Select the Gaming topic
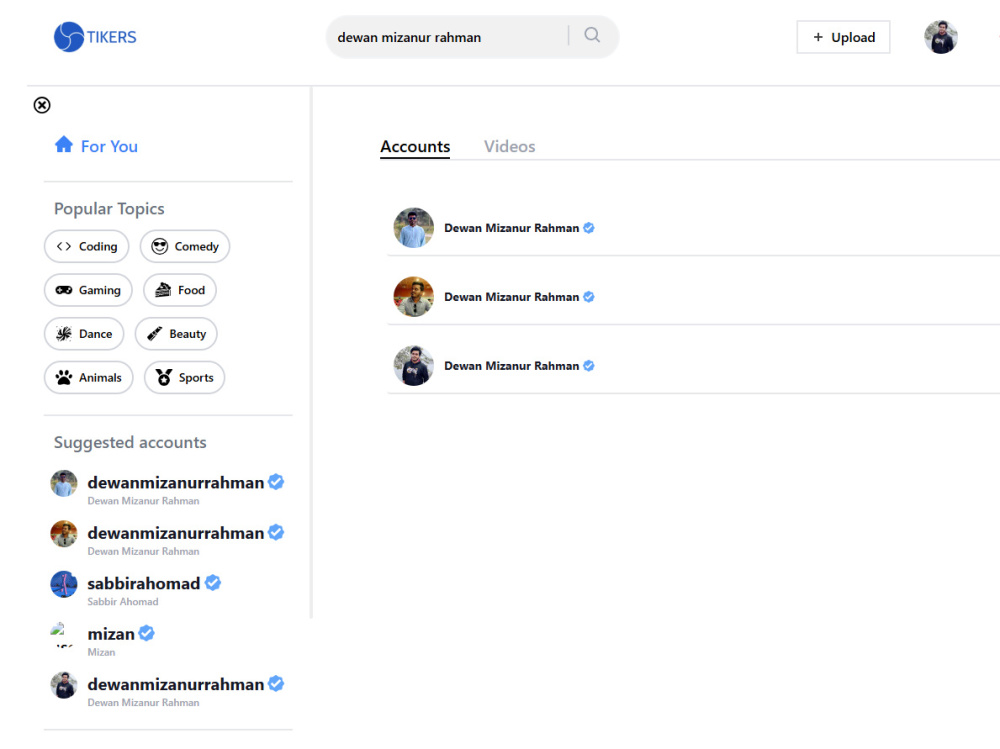The width and height of the screenshot is (1000, 749). point(88,290)
